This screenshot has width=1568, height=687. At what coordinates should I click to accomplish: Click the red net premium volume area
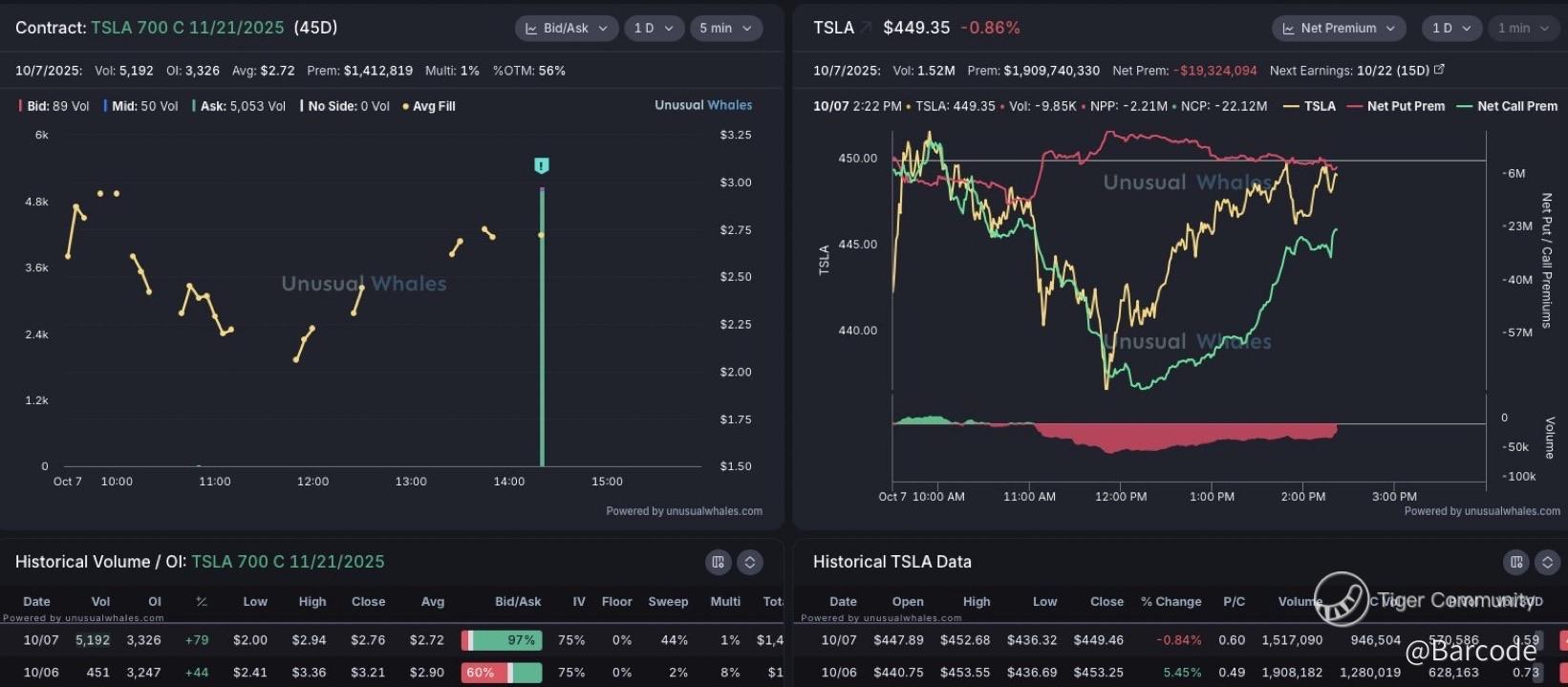(1185, 436)
